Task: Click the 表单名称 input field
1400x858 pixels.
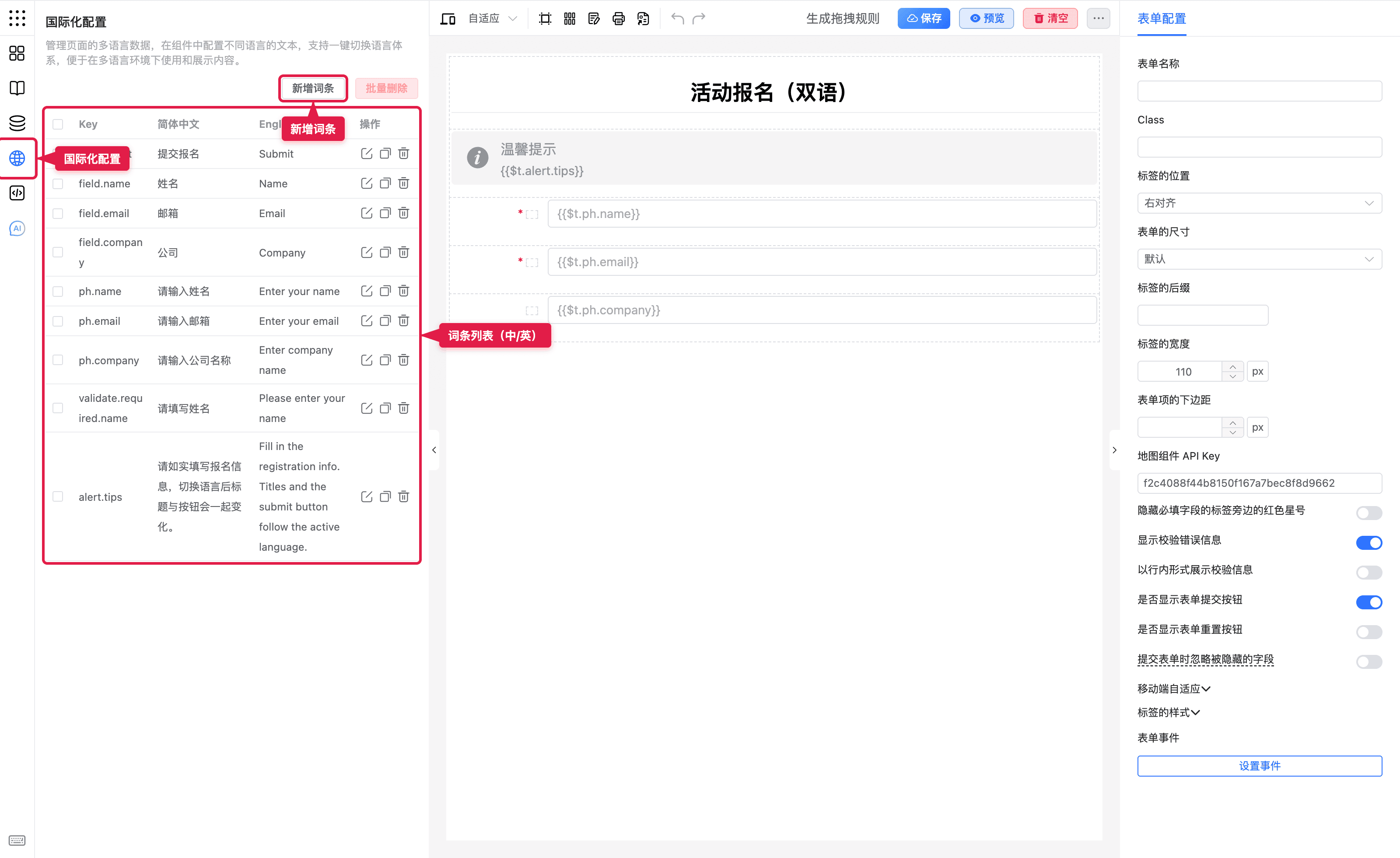Action: [x=1259, y=91]
